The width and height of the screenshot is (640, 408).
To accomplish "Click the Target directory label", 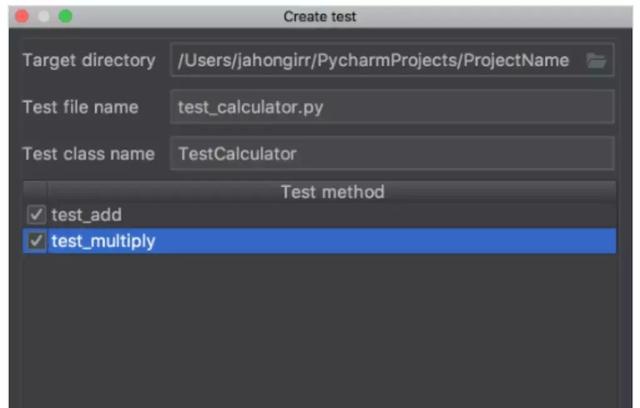I will (x=89, y=61).
